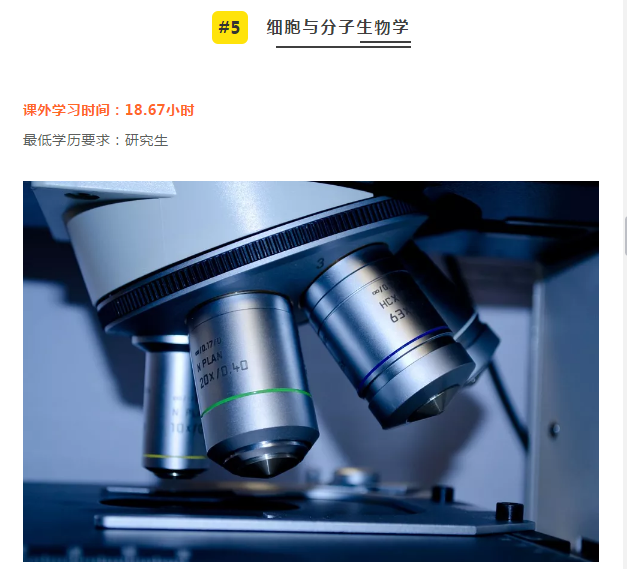Click the yellow ring on the 10X lens
This screenshot has width=627, height=569.
tap(174, 456)
